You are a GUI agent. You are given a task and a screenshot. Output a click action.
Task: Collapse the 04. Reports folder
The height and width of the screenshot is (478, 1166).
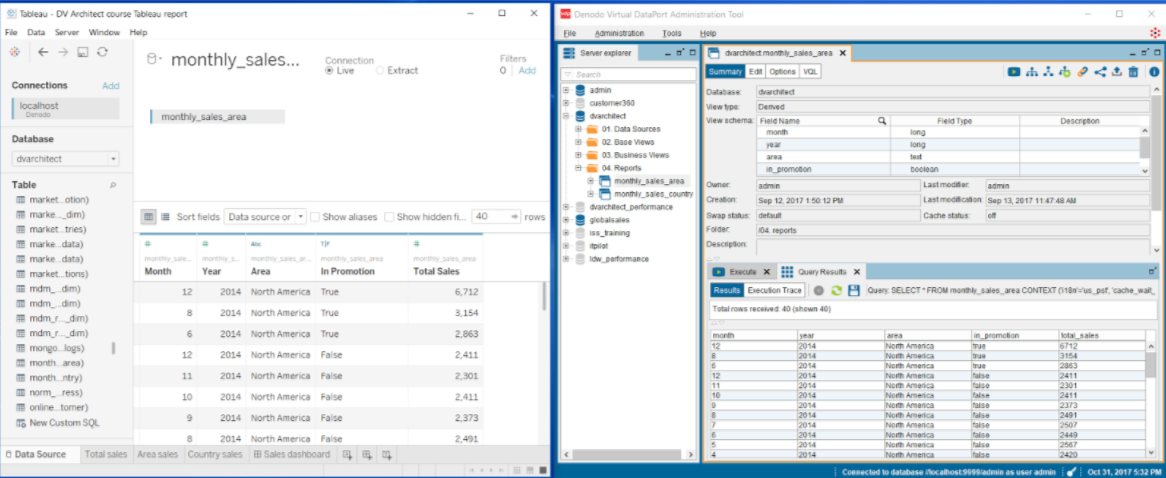click(579, 168)
